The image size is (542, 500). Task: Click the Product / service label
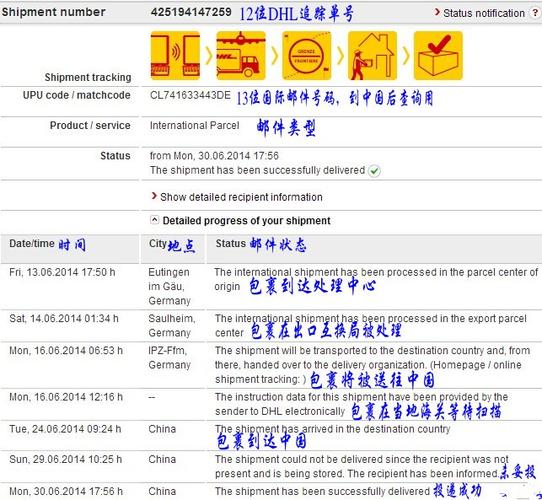point(90,125)
